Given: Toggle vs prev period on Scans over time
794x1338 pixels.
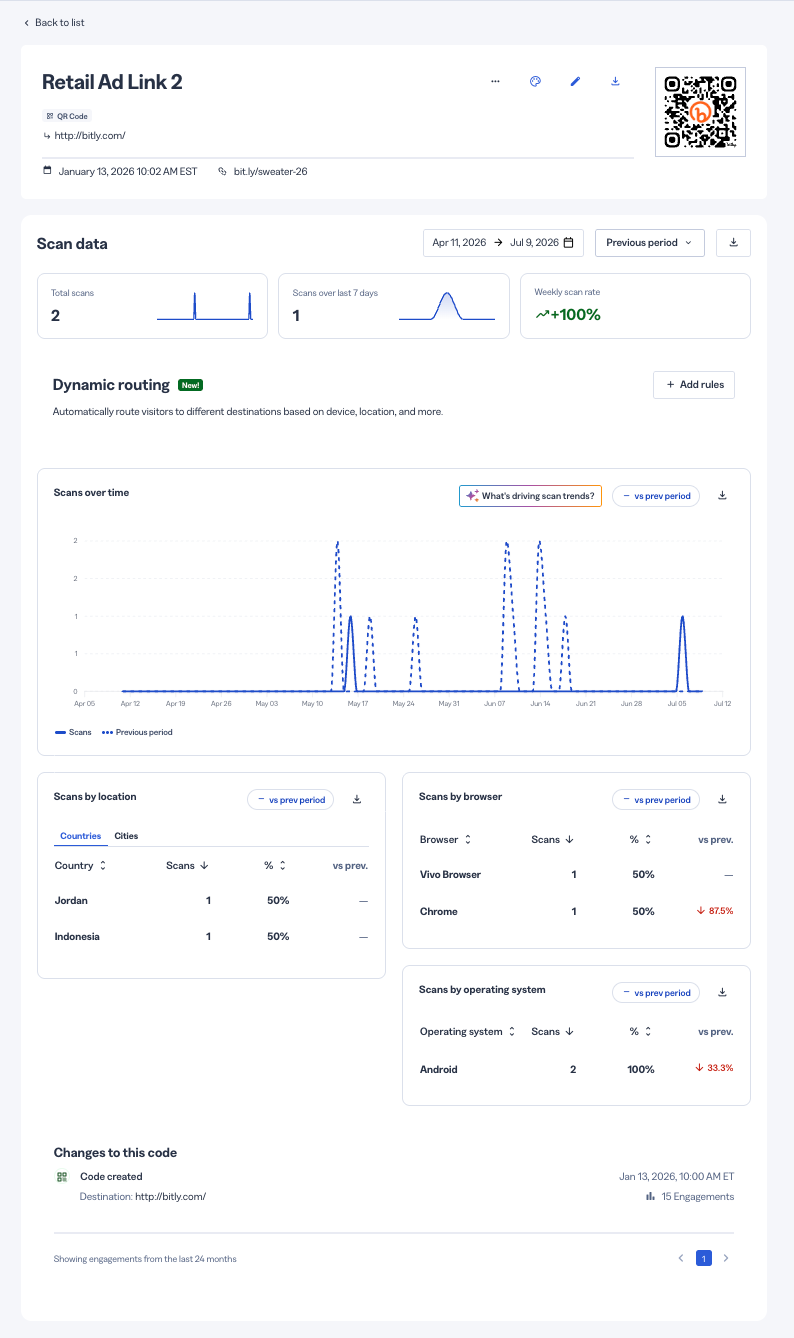Looking at the screenshot, I should 656,495.
